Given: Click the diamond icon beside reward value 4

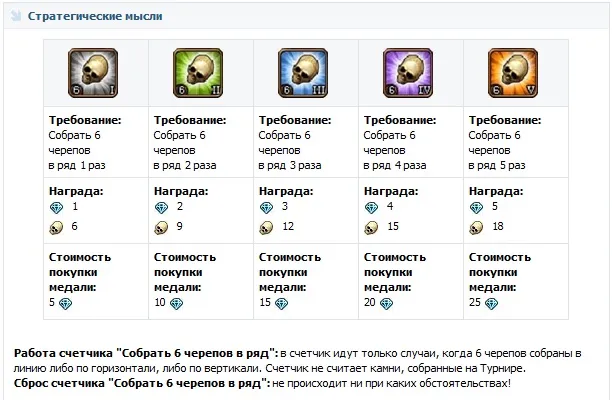Looking at the screenshot, I should point(371,207).
